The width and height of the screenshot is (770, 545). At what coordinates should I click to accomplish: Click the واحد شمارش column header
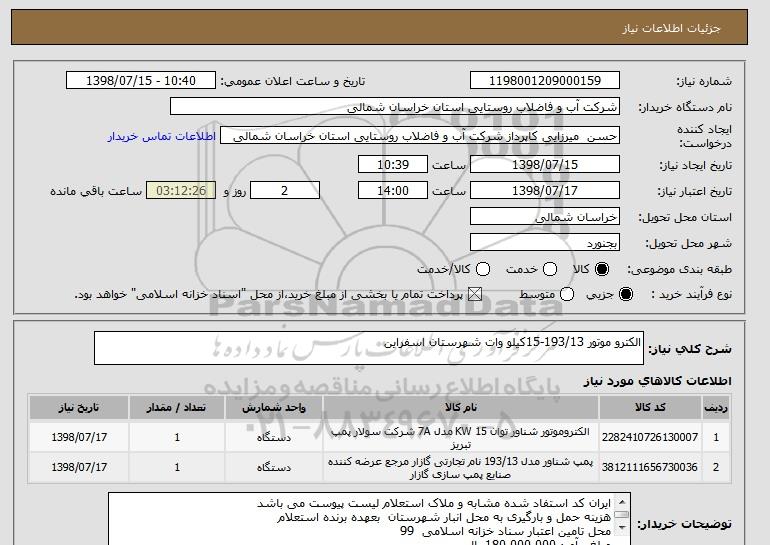coord(274,408)
